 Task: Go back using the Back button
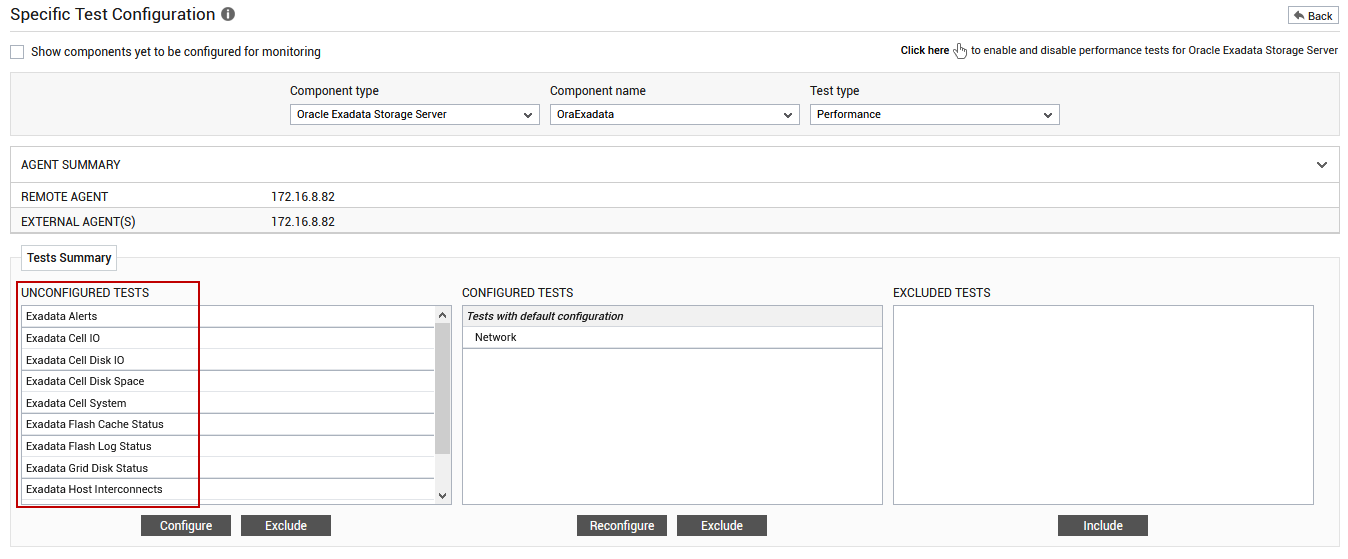1313,15
